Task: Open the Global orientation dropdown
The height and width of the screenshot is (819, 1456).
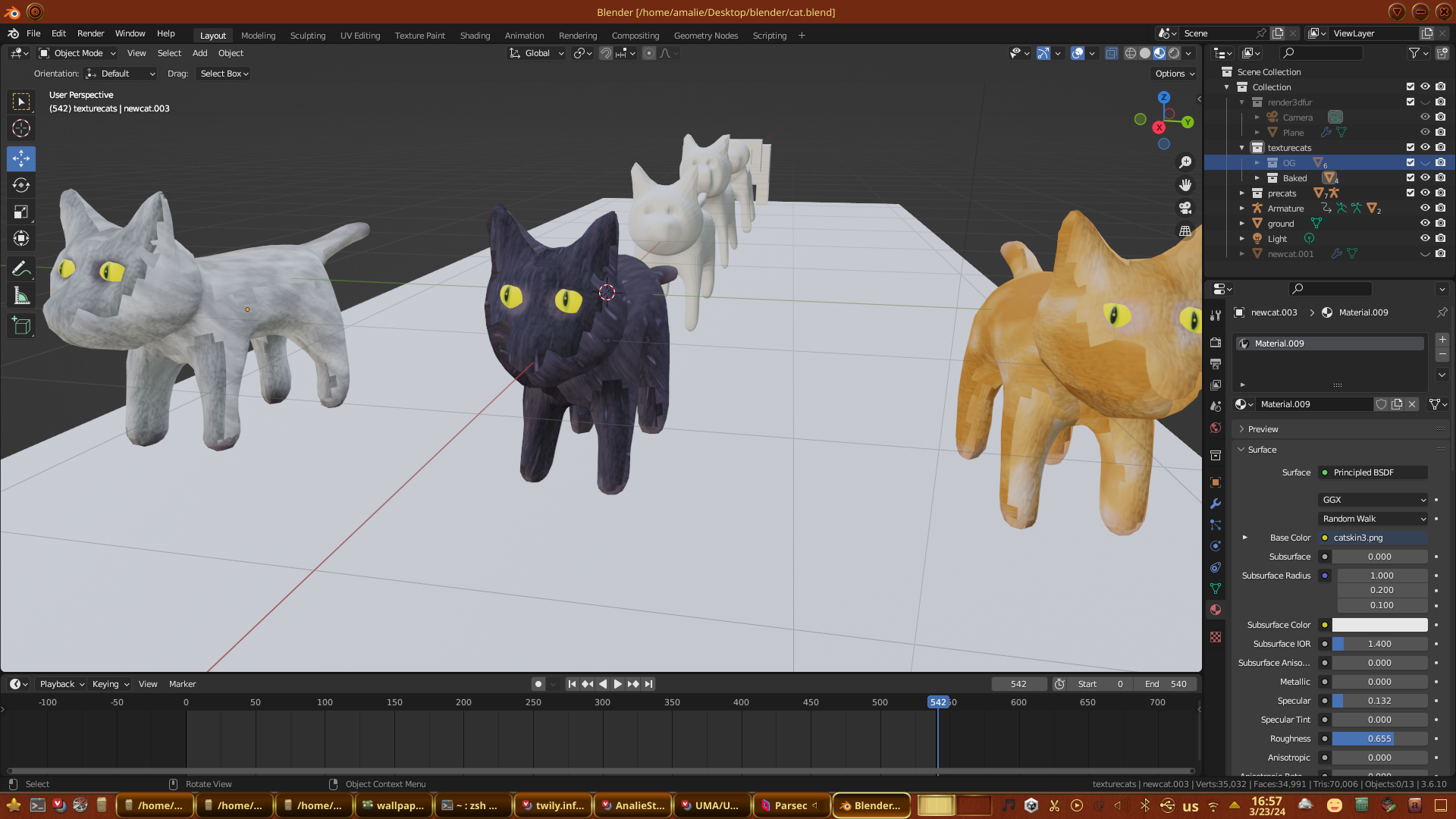Action: (537, 53)
